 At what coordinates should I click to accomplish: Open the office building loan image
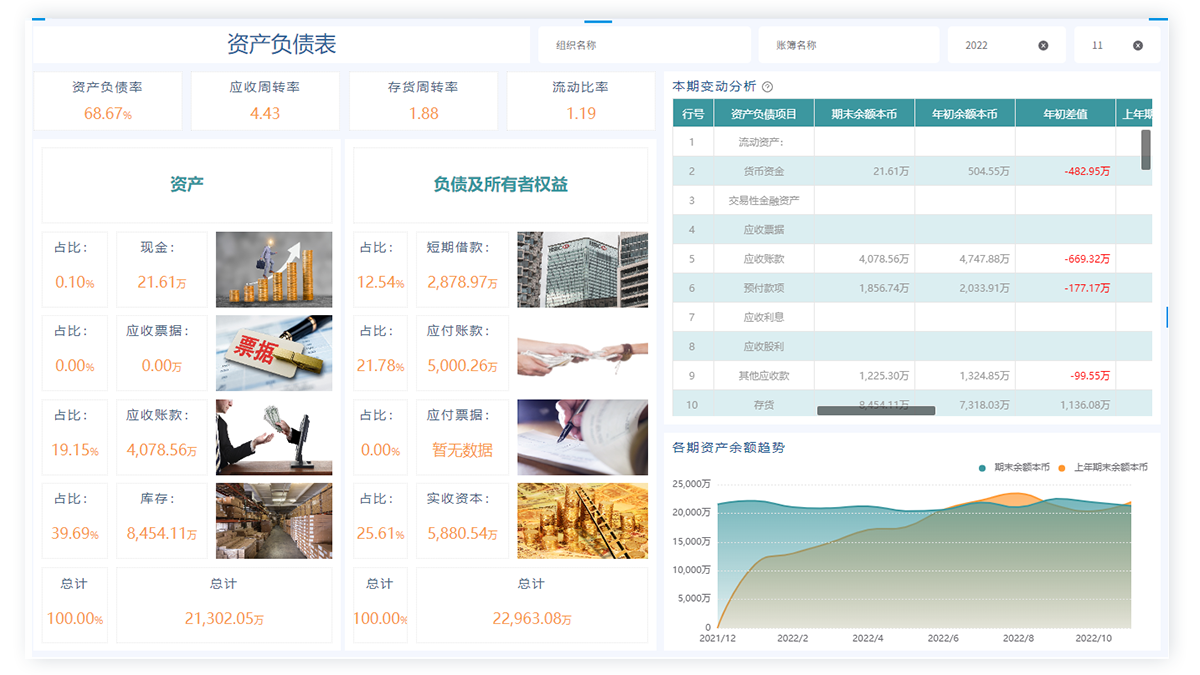coord(582,269)
